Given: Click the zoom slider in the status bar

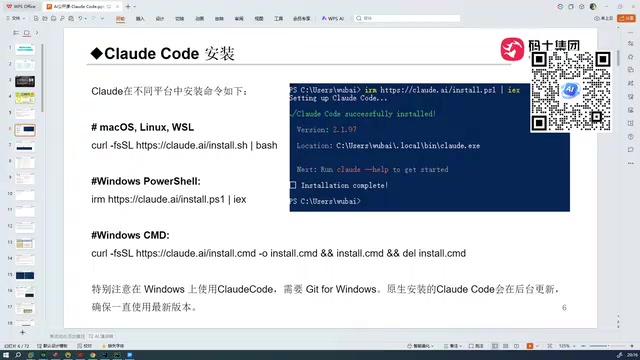Looking at the screenshot, I should click(x=607, y=346).
